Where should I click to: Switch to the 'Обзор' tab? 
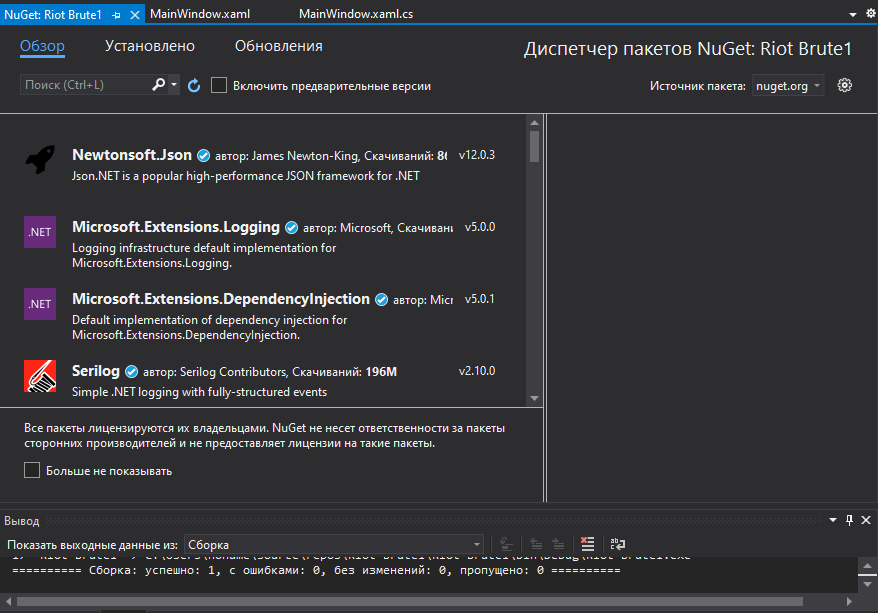pos(43,46)
